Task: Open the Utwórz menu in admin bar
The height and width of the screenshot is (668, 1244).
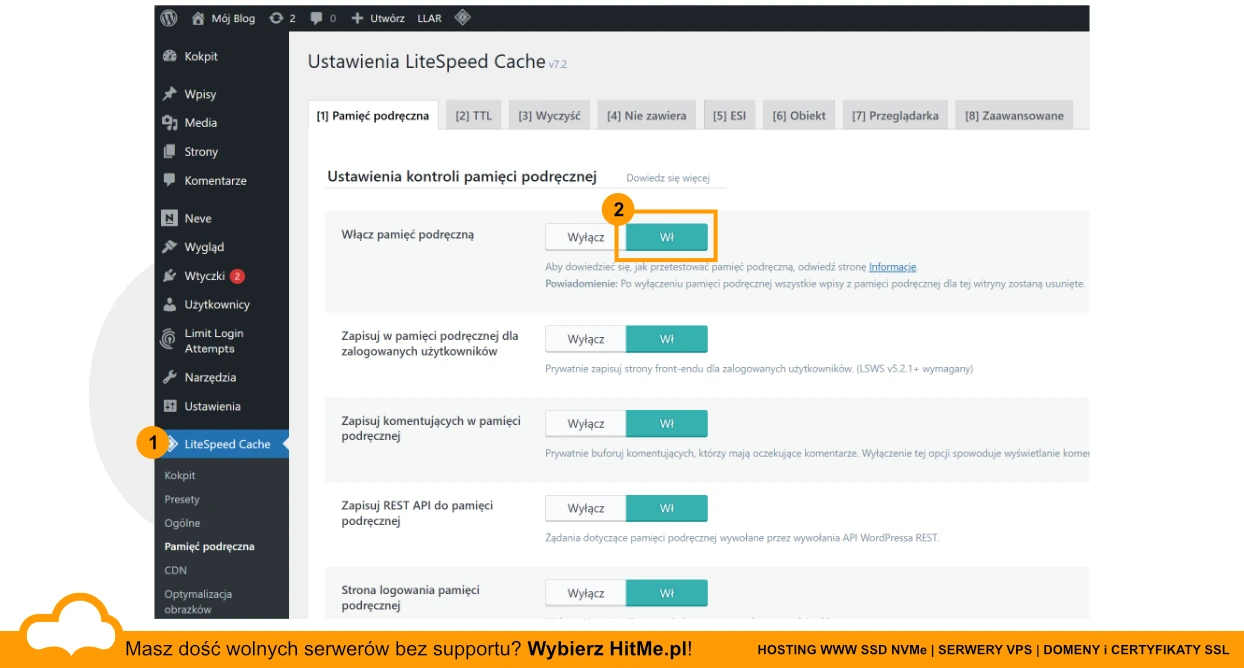Action: tap(387, 18)
